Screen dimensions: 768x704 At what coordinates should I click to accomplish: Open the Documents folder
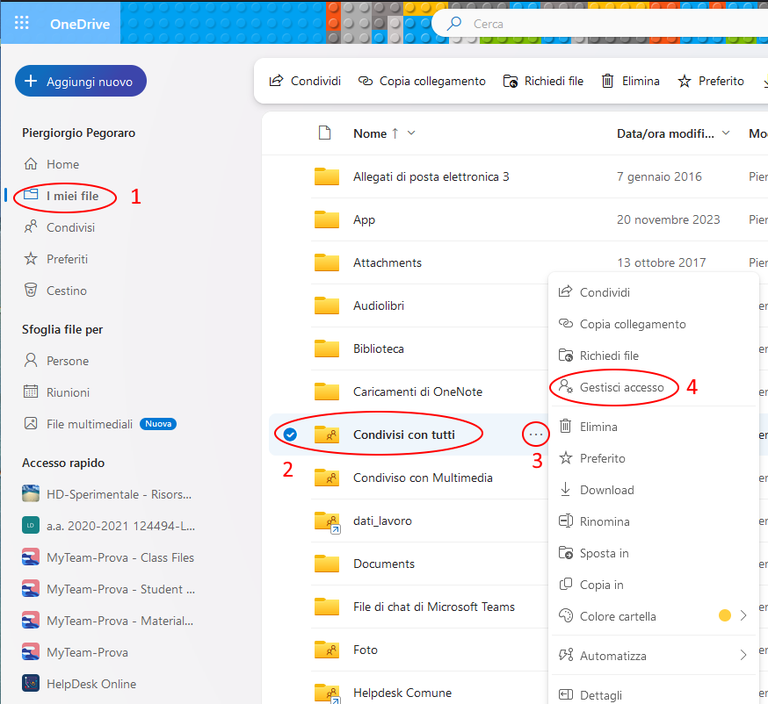coord(384,564)
